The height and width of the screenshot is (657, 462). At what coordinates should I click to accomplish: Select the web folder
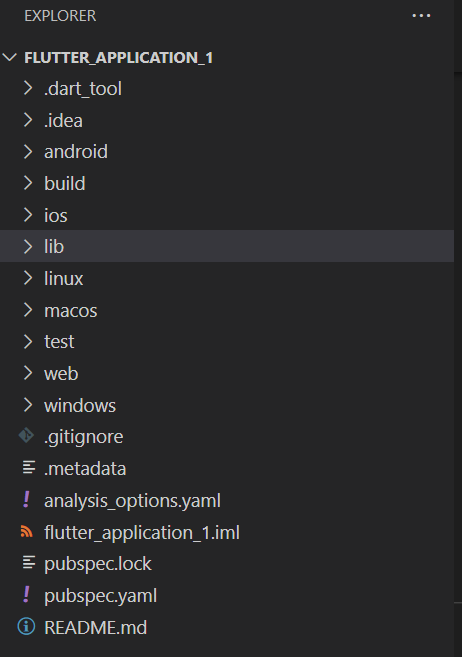click(x=227, y=373)
